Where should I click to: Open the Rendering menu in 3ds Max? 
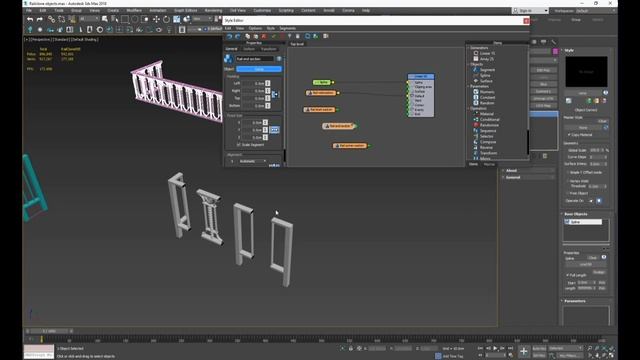(x=213, y=11)
